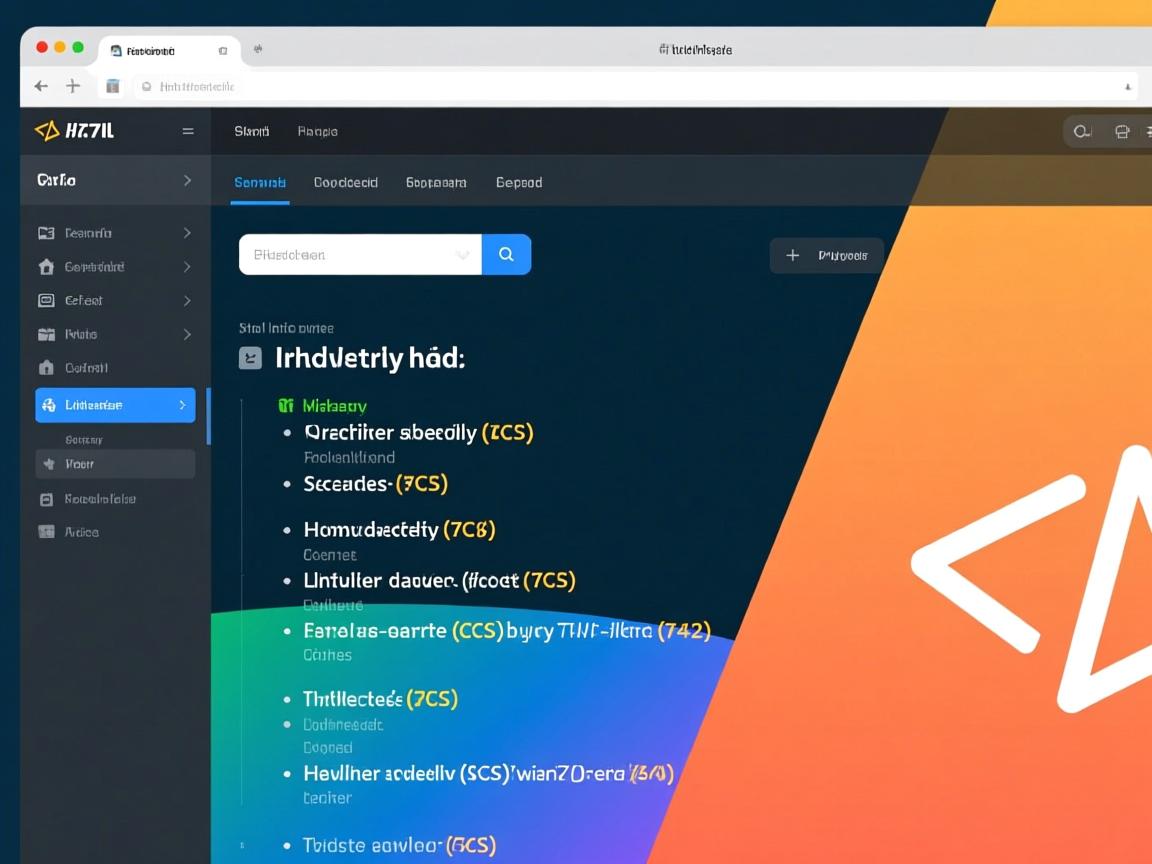Click the search icon in top-right toolbar

pyautogui.click(x=1081, y=132)
